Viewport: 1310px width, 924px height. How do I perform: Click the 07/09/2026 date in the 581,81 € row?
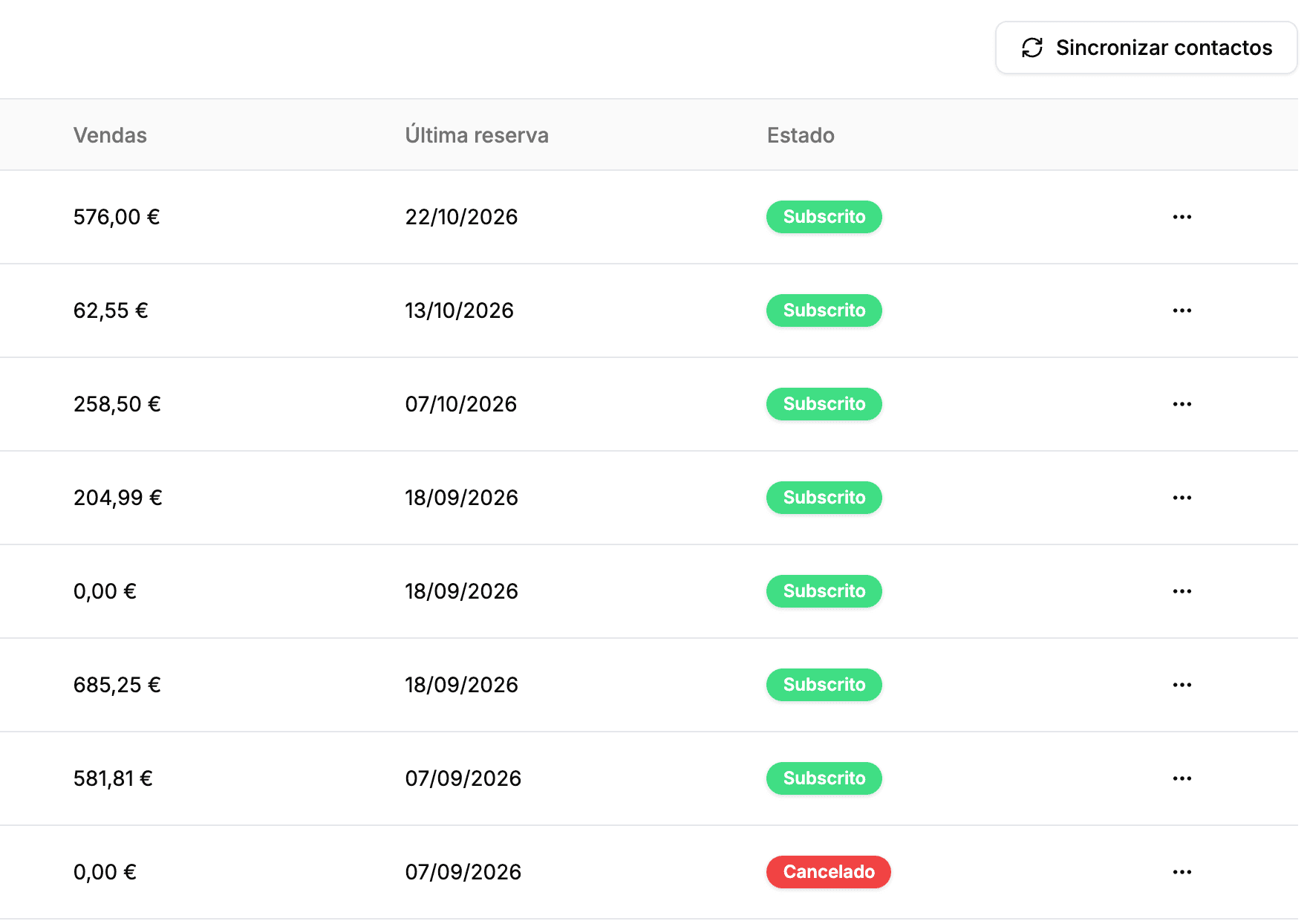[x=463, y=778]
